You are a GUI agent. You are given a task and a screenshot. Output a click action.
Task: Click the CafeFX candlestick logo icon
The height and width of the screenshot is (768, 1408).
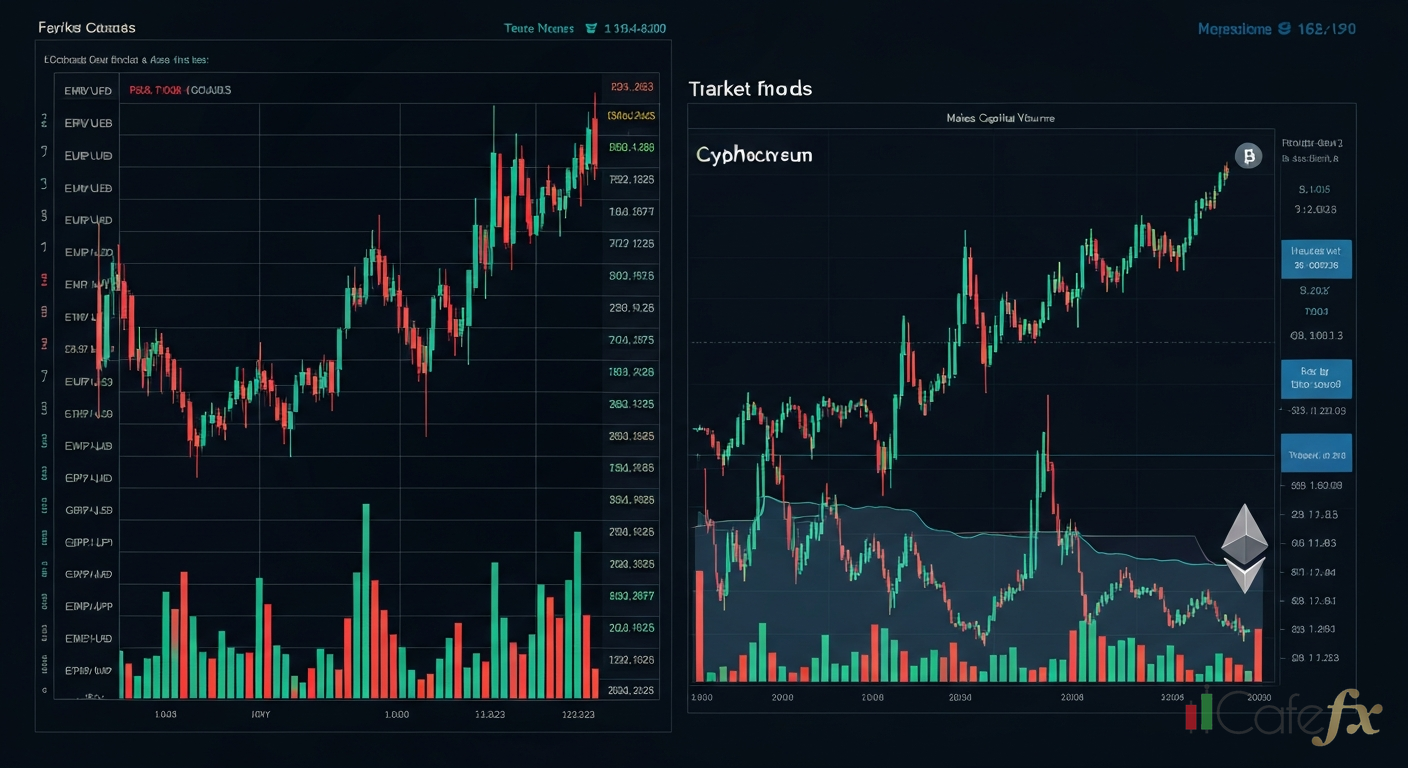pyautogui.click(x=1200, y=712)
